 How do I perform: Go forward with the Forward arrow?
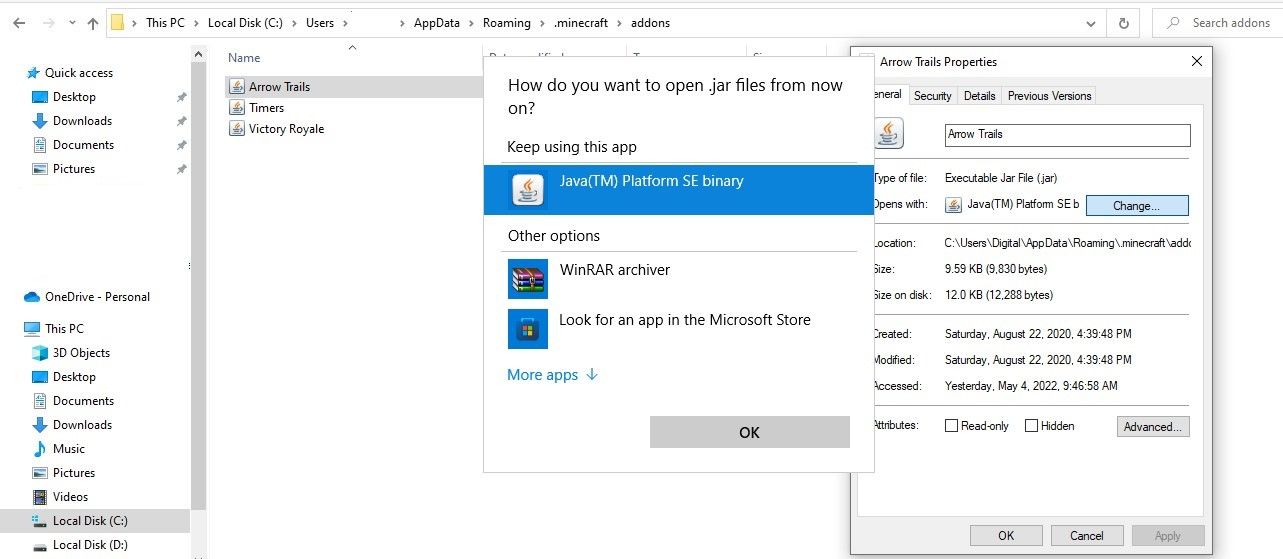[50, 23]
